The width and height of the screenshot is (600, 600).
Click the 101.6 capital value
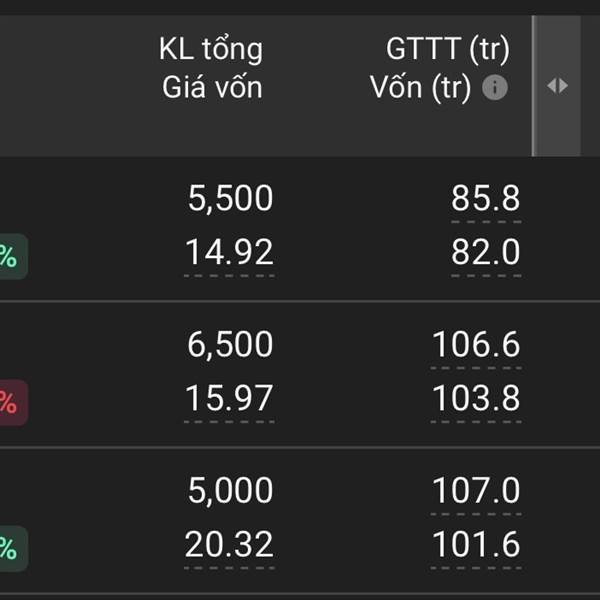476,545
